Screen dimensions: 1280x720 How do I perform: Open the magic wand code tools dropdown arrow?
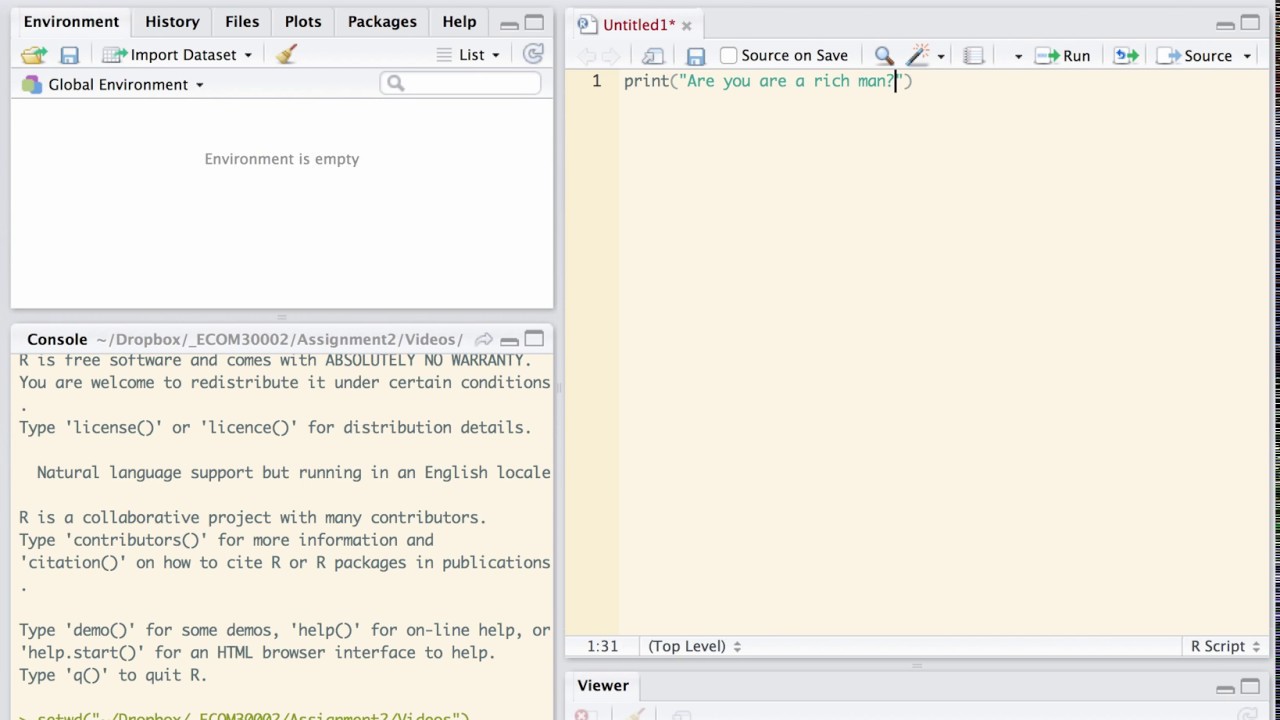click(x=940, y=57)
